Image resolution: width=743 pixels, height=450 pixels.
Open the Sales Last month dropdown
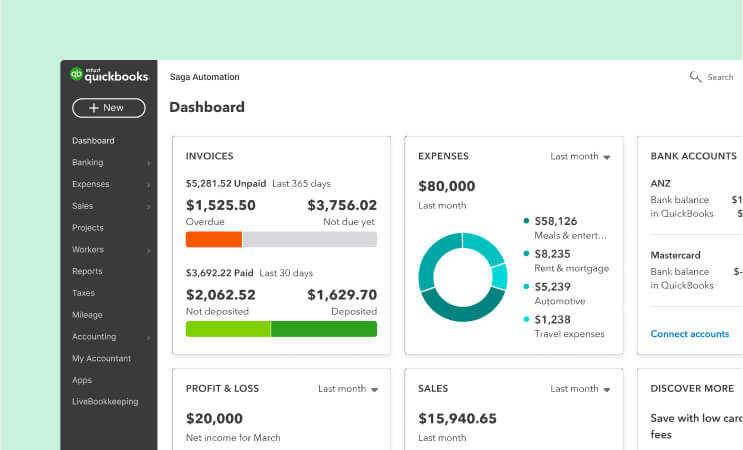(x=580, y=389)
